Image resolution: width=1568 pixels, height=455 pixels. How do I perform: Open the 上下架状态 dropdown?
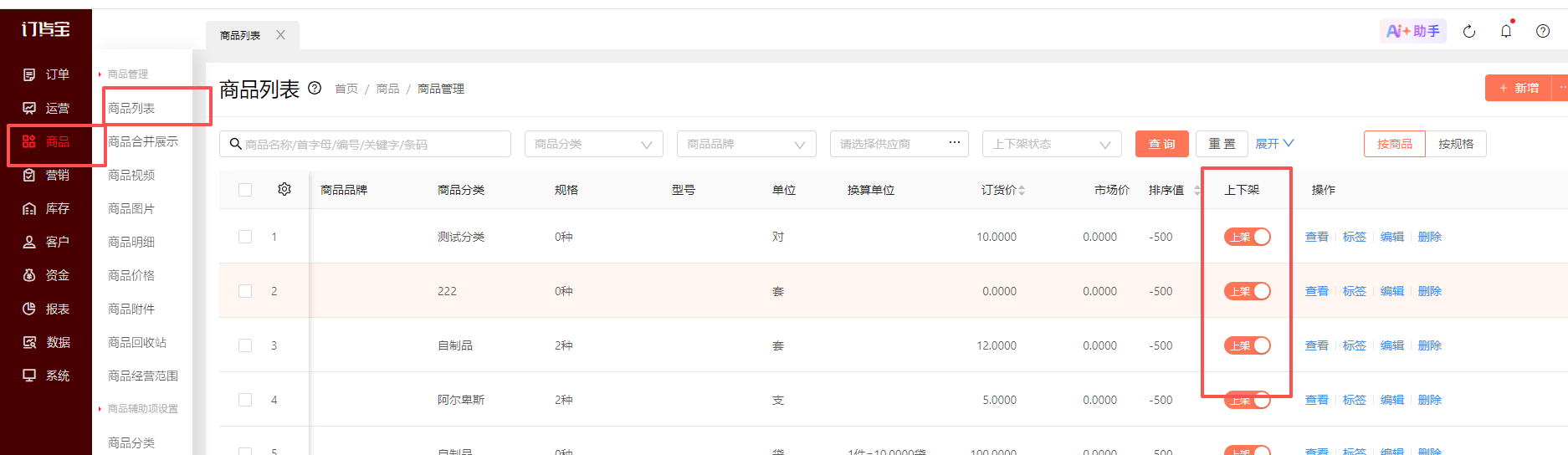(x=1052, y=144)
